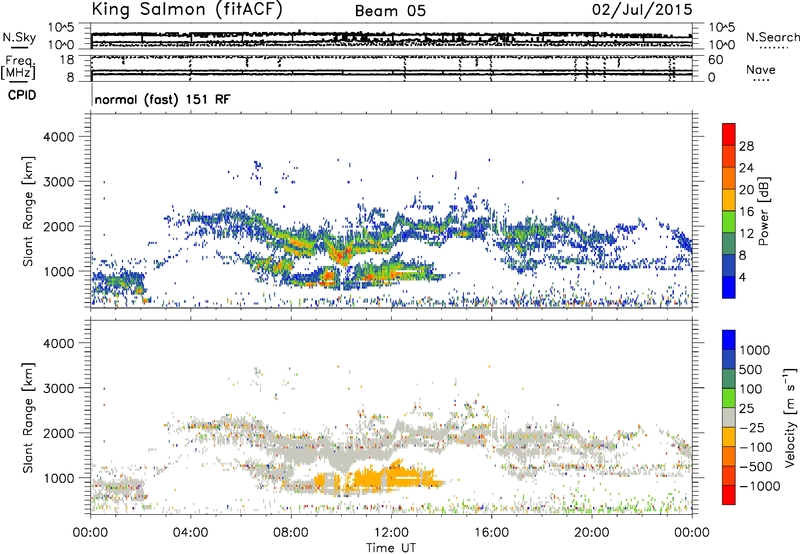Click the '2000' tick of velocity panel

tap(58, 433)
